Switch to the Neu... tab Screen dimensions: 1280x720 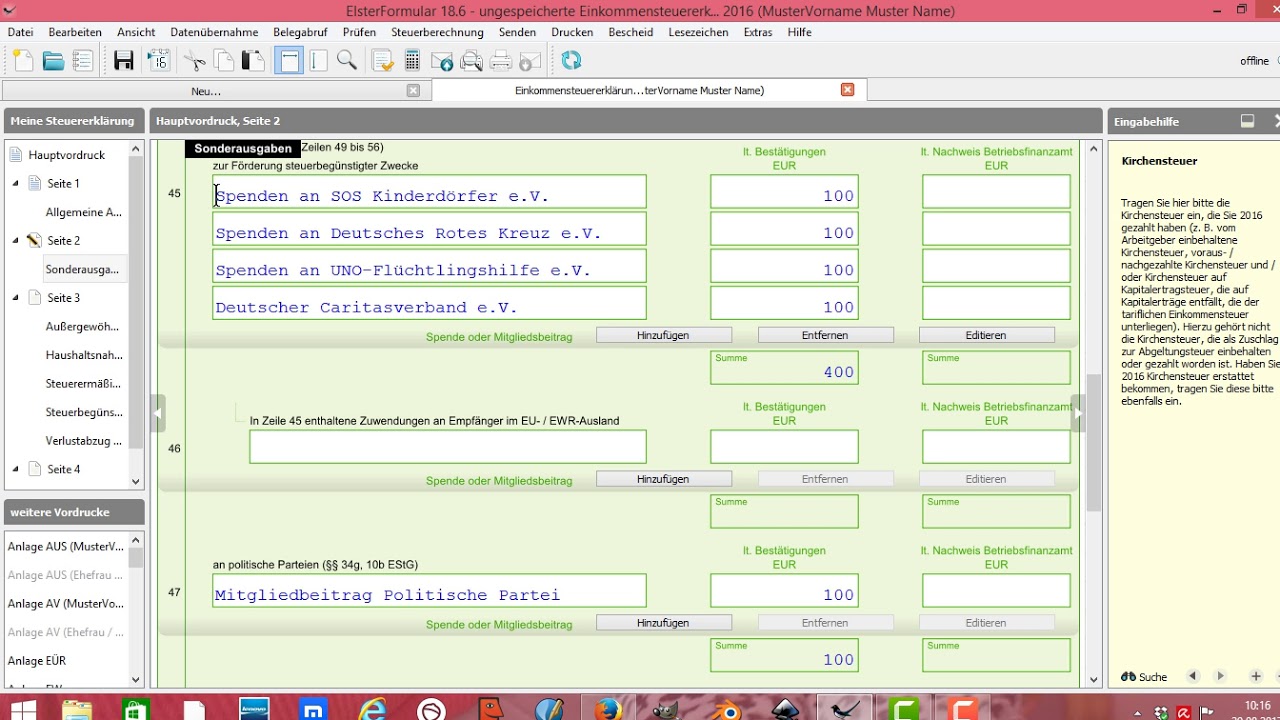pyautogui.click(x=206, y=90)
